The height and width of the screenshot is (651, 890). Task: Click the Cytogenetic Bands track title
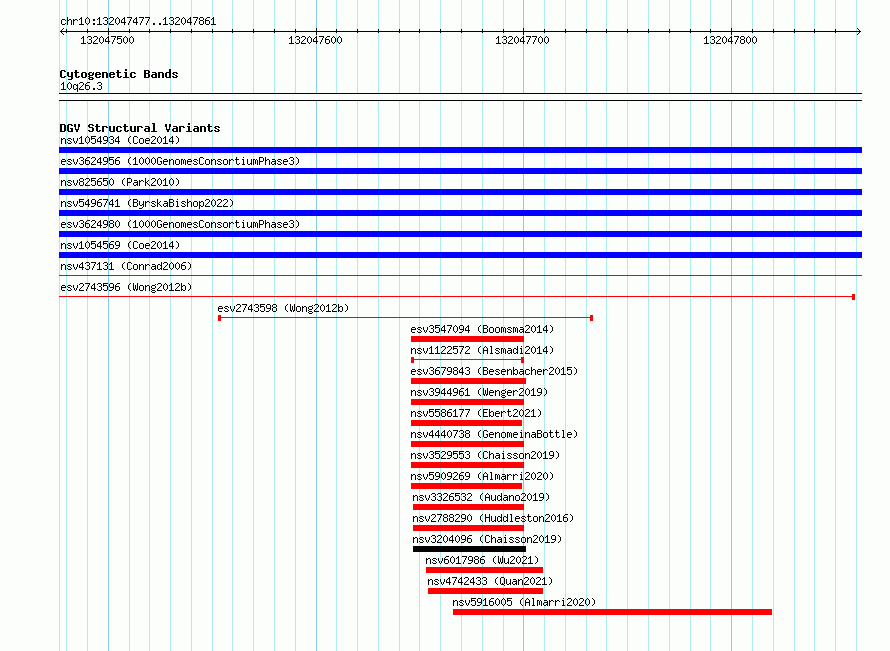point(119,74)
